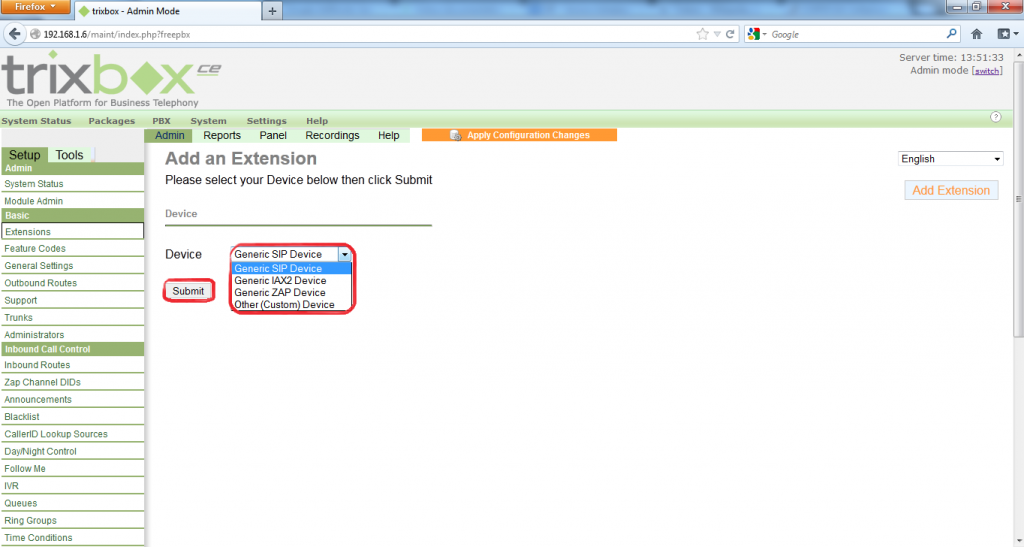Open the Packages top menu

click(112, 121)
